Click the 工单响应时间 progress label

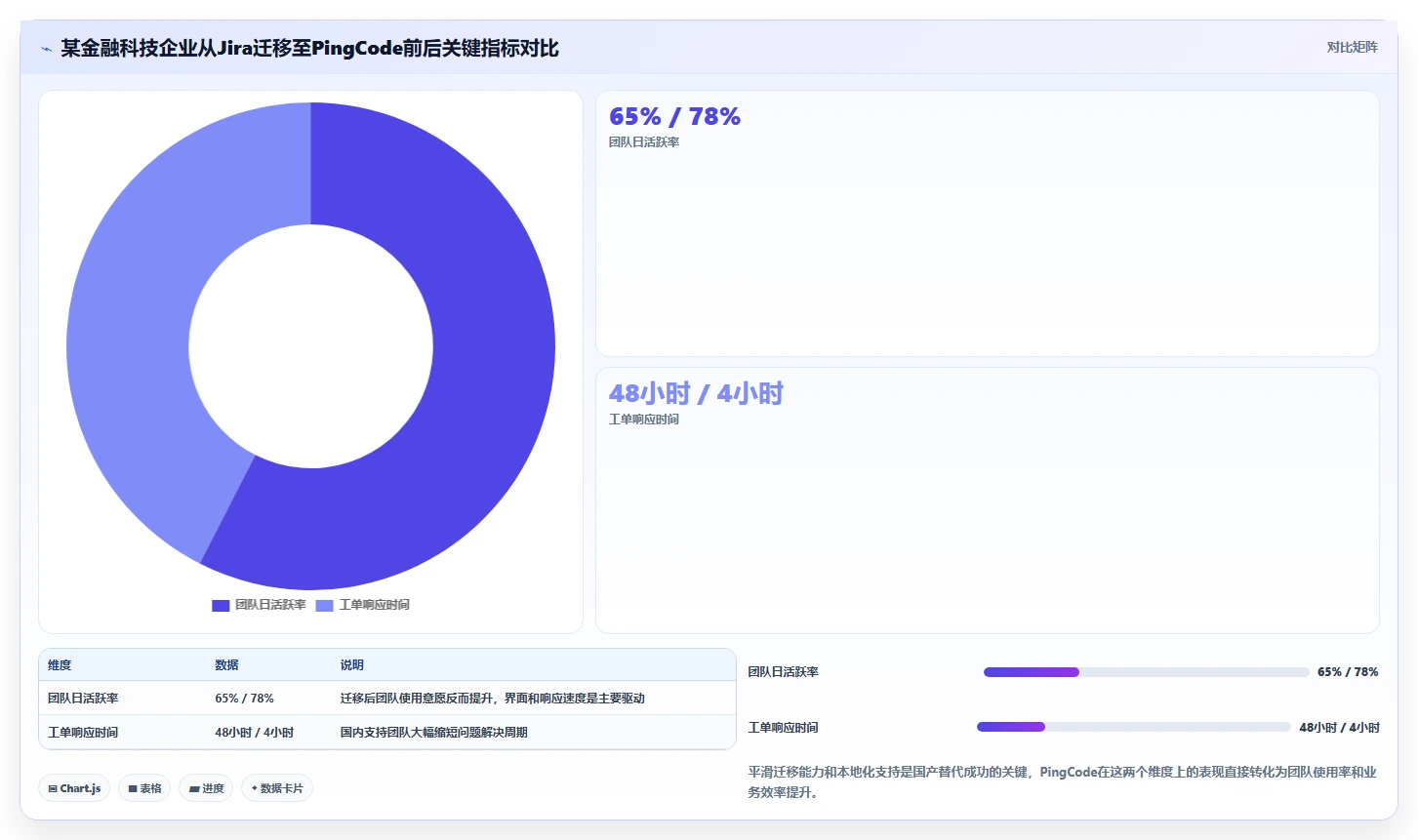[784, 728]
